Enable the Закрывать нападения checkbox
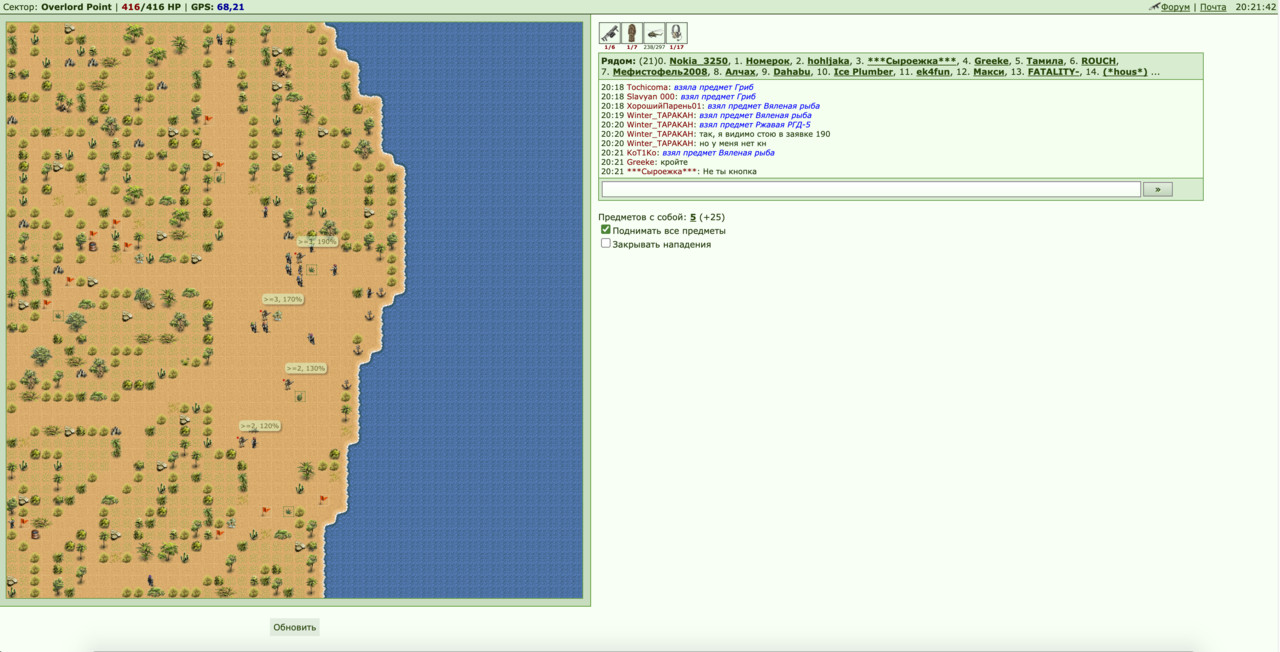This screenshot has width=1280, height=652. click(x=605, y=243)
